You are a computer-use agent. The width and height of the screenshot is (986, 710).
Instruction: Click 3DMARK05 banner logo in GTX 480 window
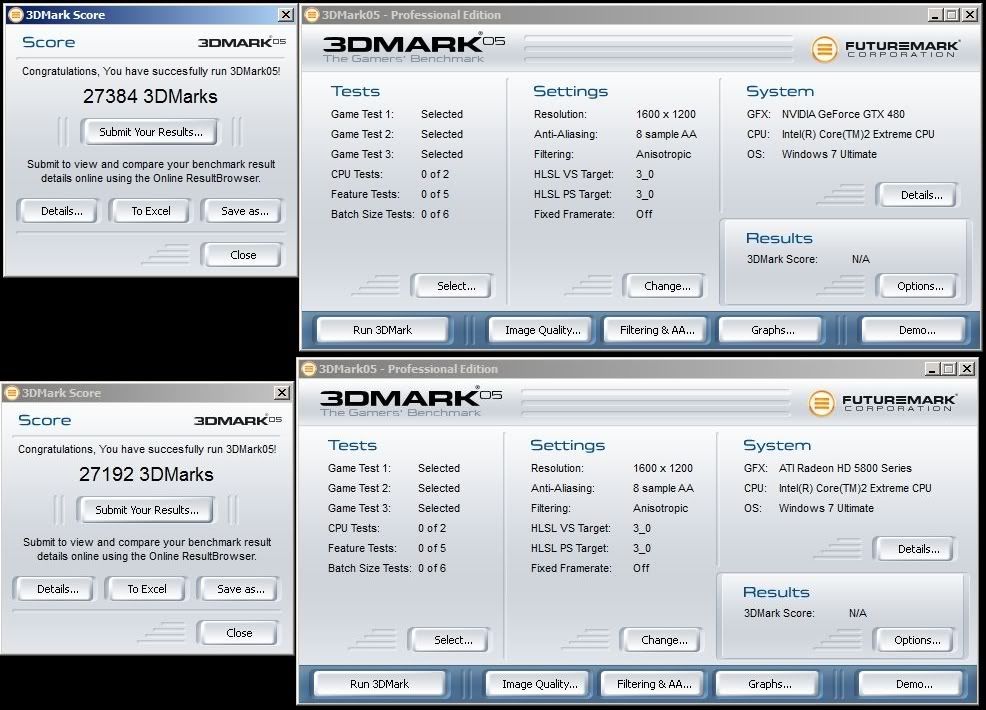coord(414,48)
